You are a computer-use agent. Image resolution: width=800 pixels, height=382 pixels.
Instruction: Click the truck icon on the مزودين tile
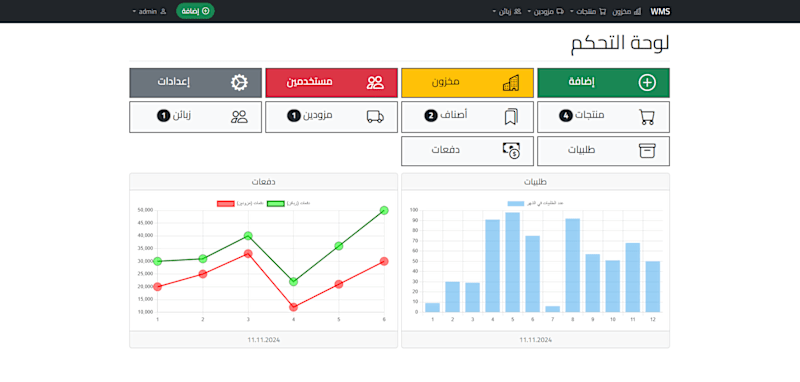375,117
